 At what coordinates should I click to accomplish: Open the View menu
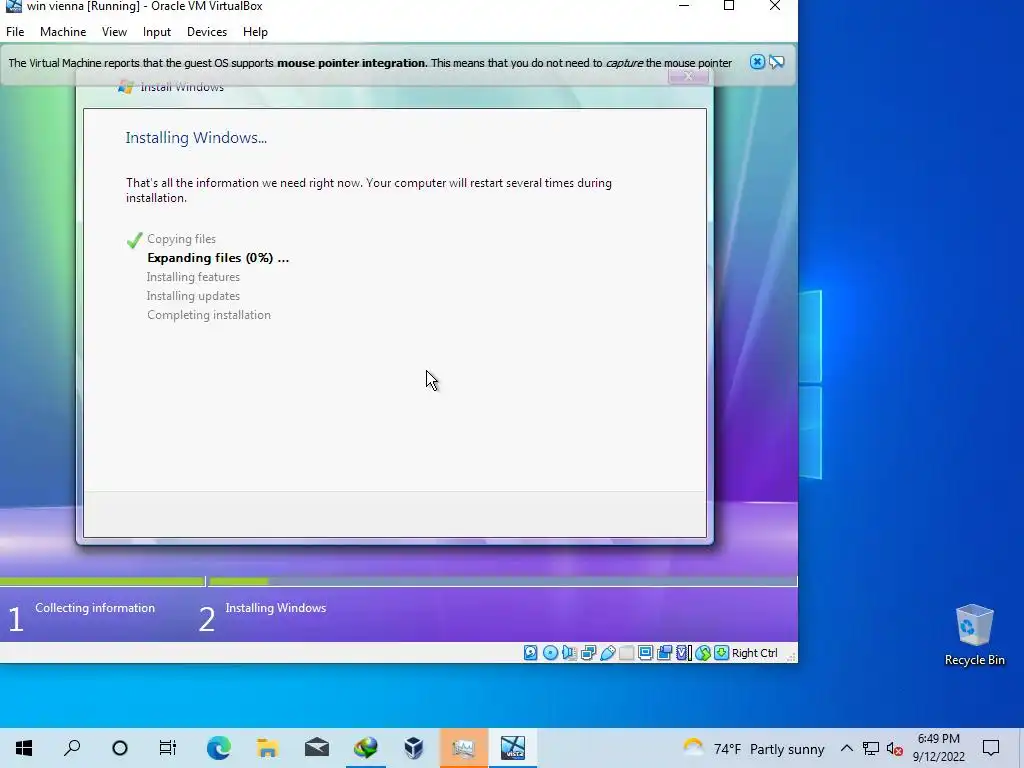click(x=114, y=32)
